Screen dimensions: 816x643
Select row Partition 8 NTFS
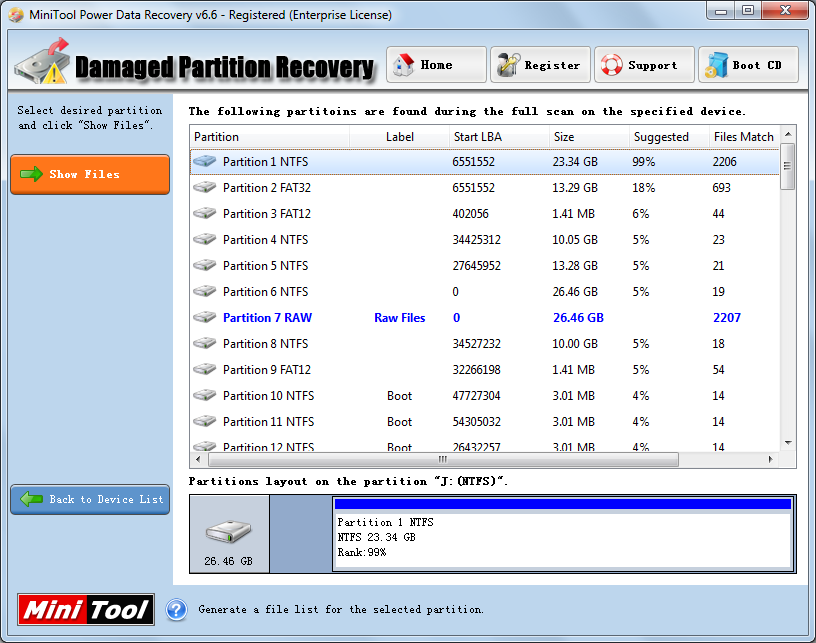(x=484, y=344)
